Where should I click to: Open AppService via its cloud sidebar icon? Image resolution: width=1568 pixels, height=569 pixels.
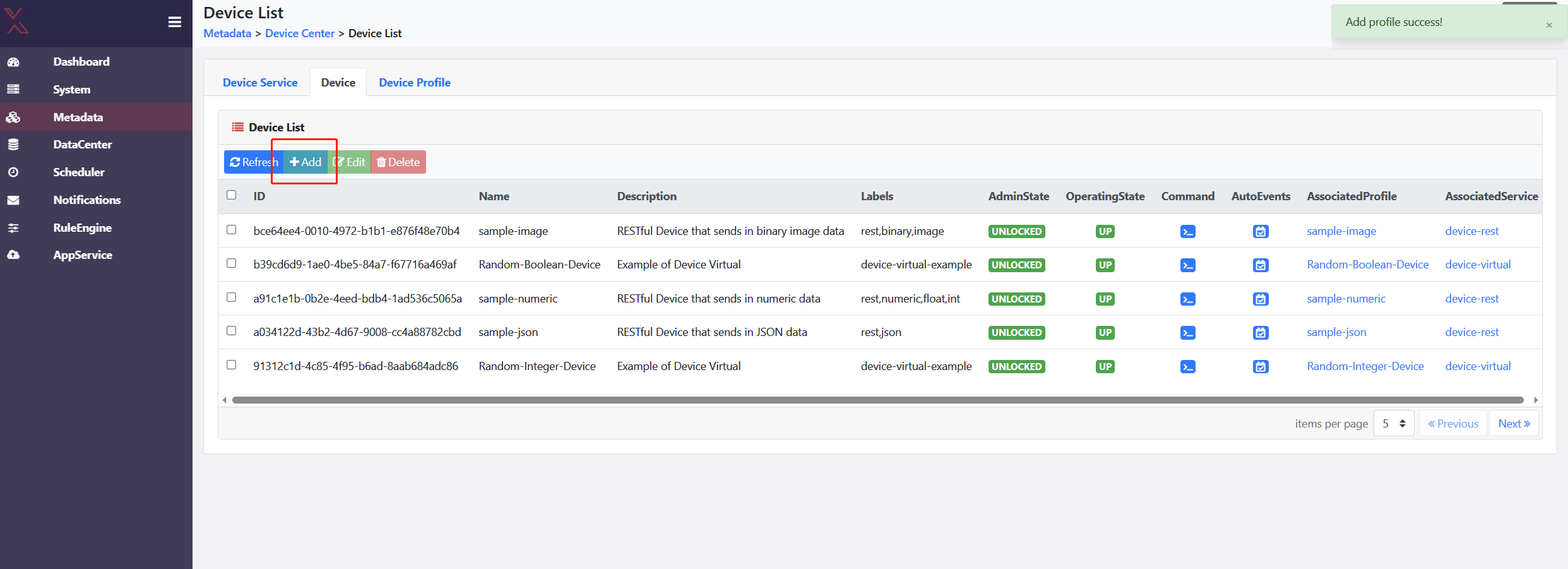click(x=13, y=255)
